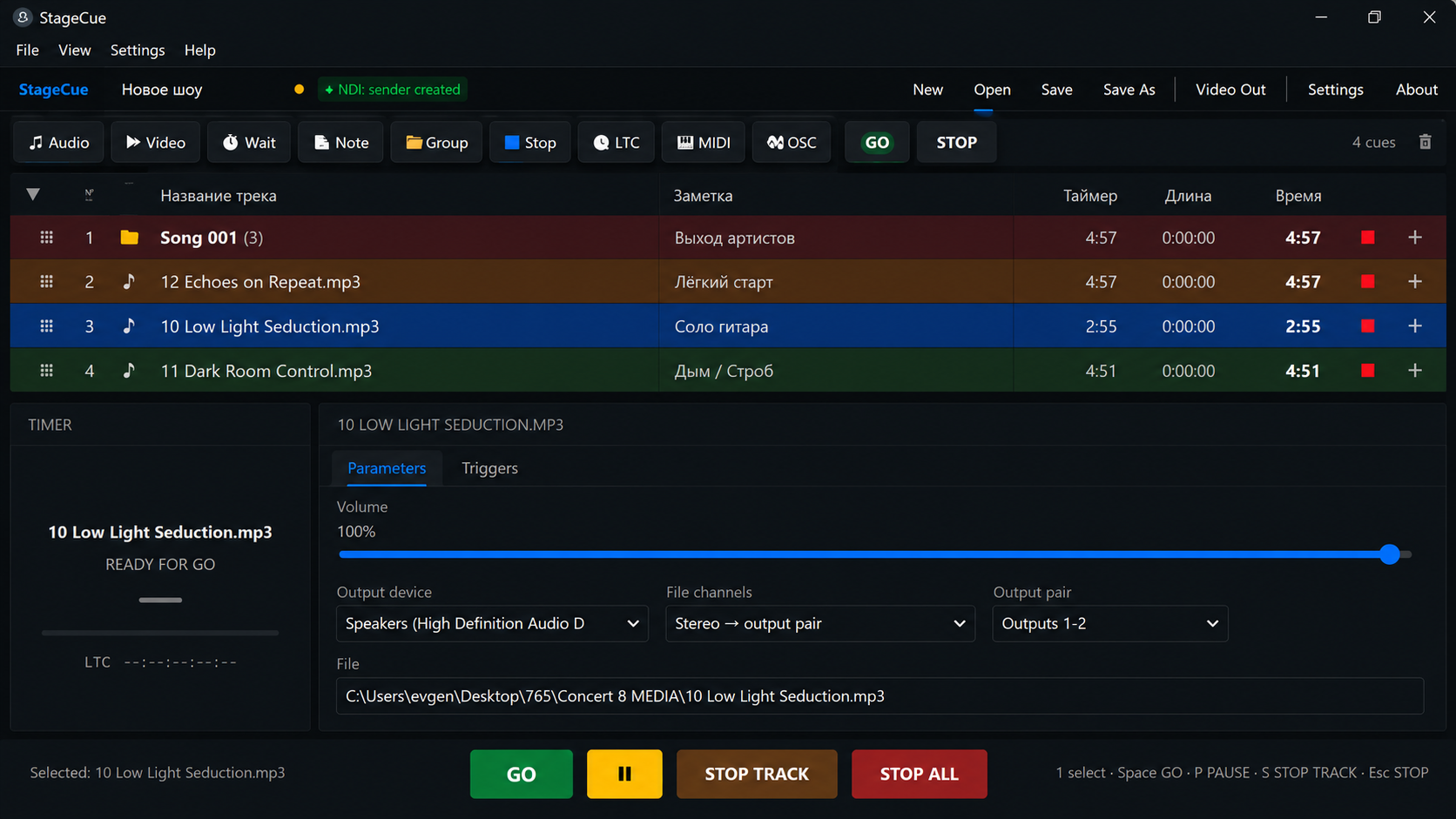
Task: Click the large green GO button
Action: [x=522, y=774]
